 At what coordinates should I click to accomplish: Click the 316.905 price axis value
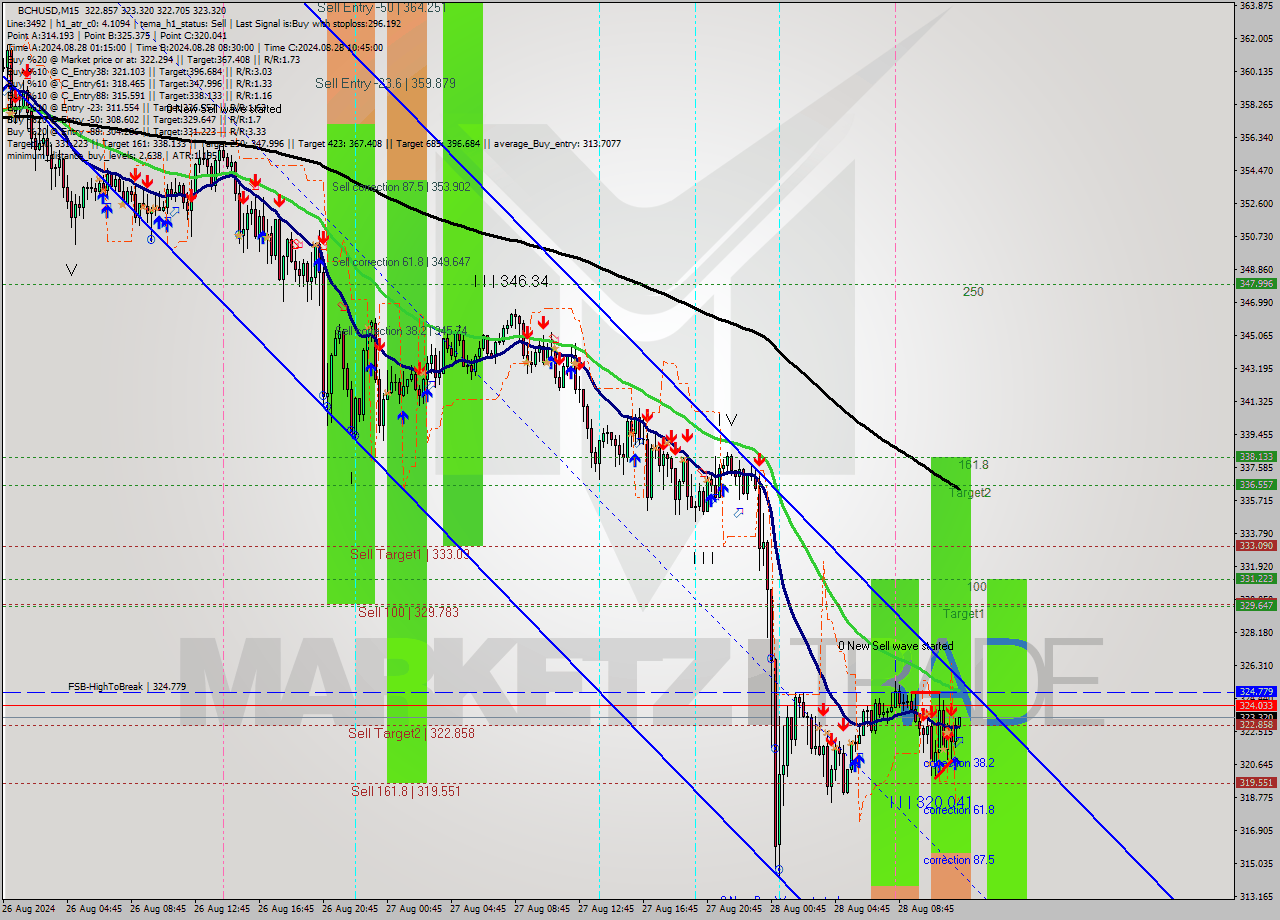[1256, 831]
